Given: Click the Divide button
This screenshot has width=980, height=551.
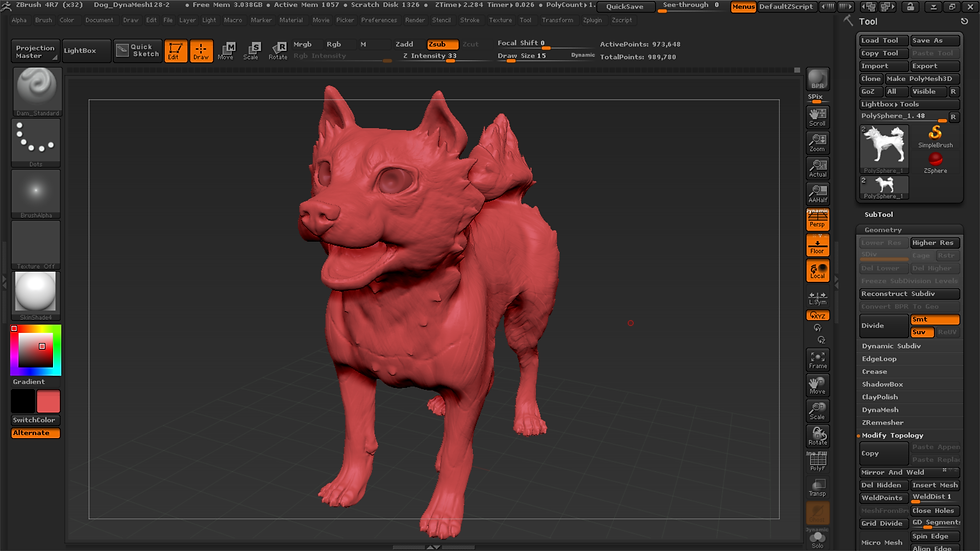Looking at the screenshot, I should pyautogui.click(x=883, y=325).
